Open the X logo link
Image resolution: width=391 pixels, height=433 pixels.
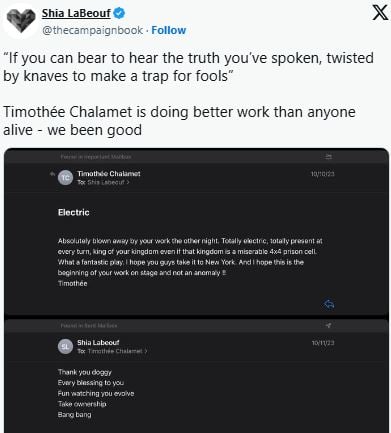coord(380,13)
